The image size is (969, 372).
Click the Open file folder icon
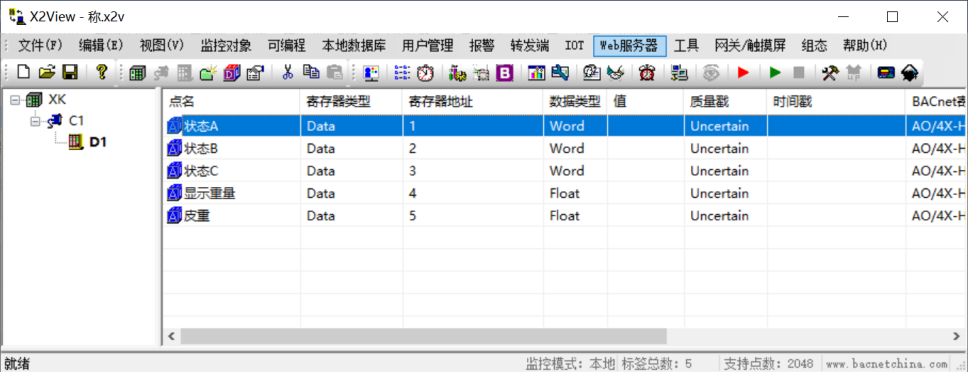pyautogui.click(x=47, y=72)
